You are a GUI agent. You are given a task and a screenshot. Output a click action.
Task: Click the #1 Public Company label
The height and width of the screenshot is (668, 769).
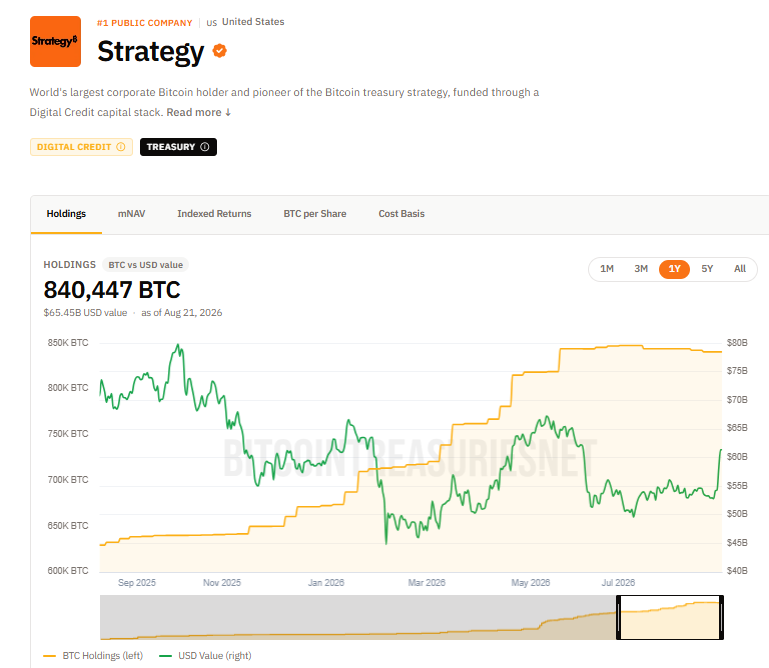coord(145,23)
